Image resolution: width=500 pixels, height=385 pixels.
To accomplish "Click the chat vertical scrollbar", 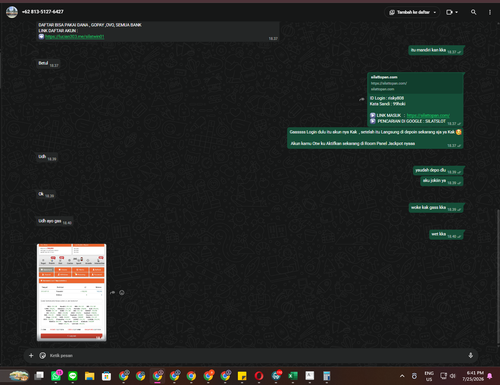I will (x=498, y=277).
